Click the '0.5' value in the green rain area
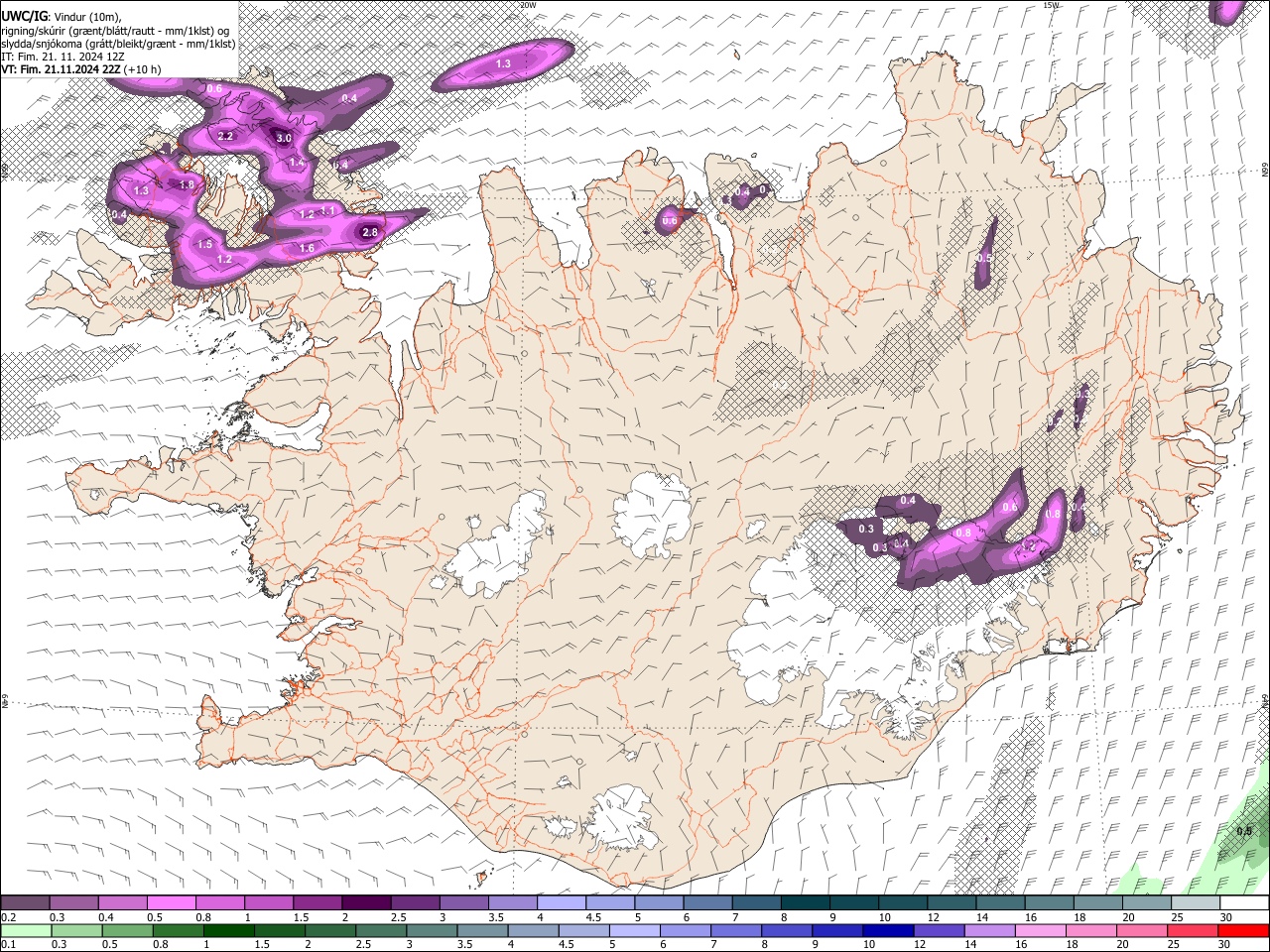The width and height of the screenshot is (1270, 952). [1244, 831]
